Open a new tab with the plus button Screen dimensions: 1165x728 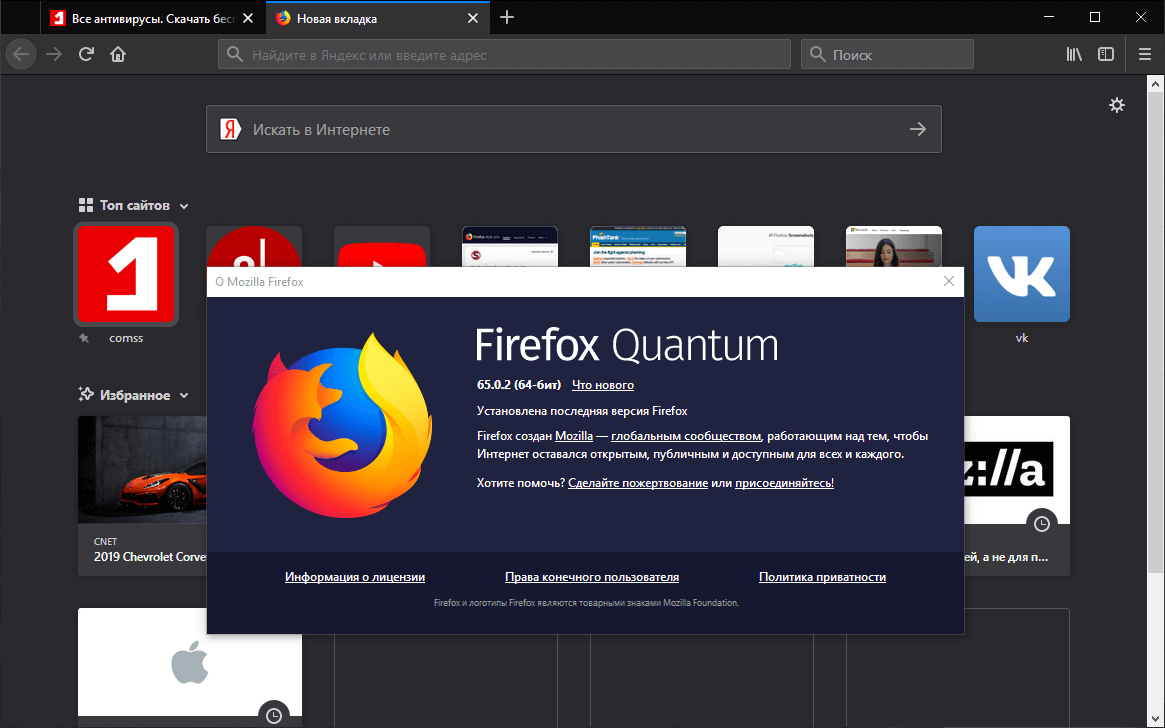click(x=507, y=17)
